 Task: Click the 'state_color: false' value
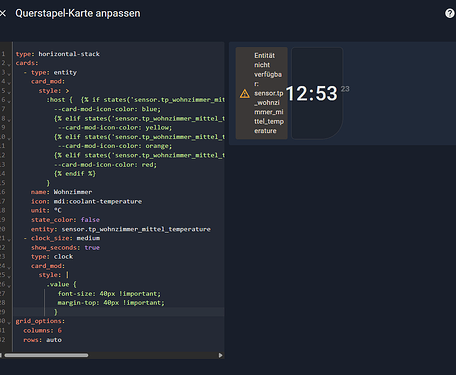(x=90, y=220)
